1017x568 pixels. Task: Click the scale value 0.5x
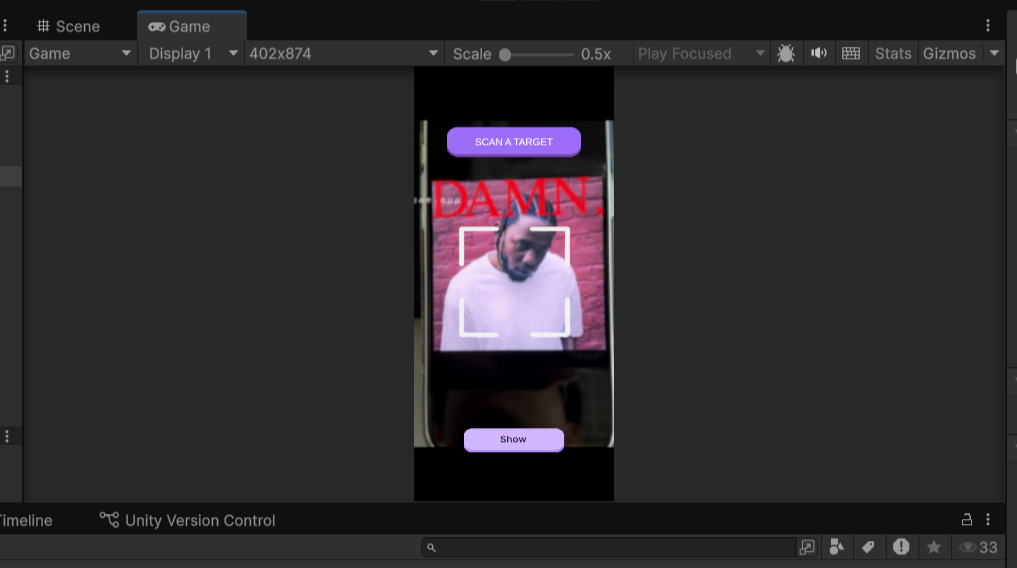point(595,54)
